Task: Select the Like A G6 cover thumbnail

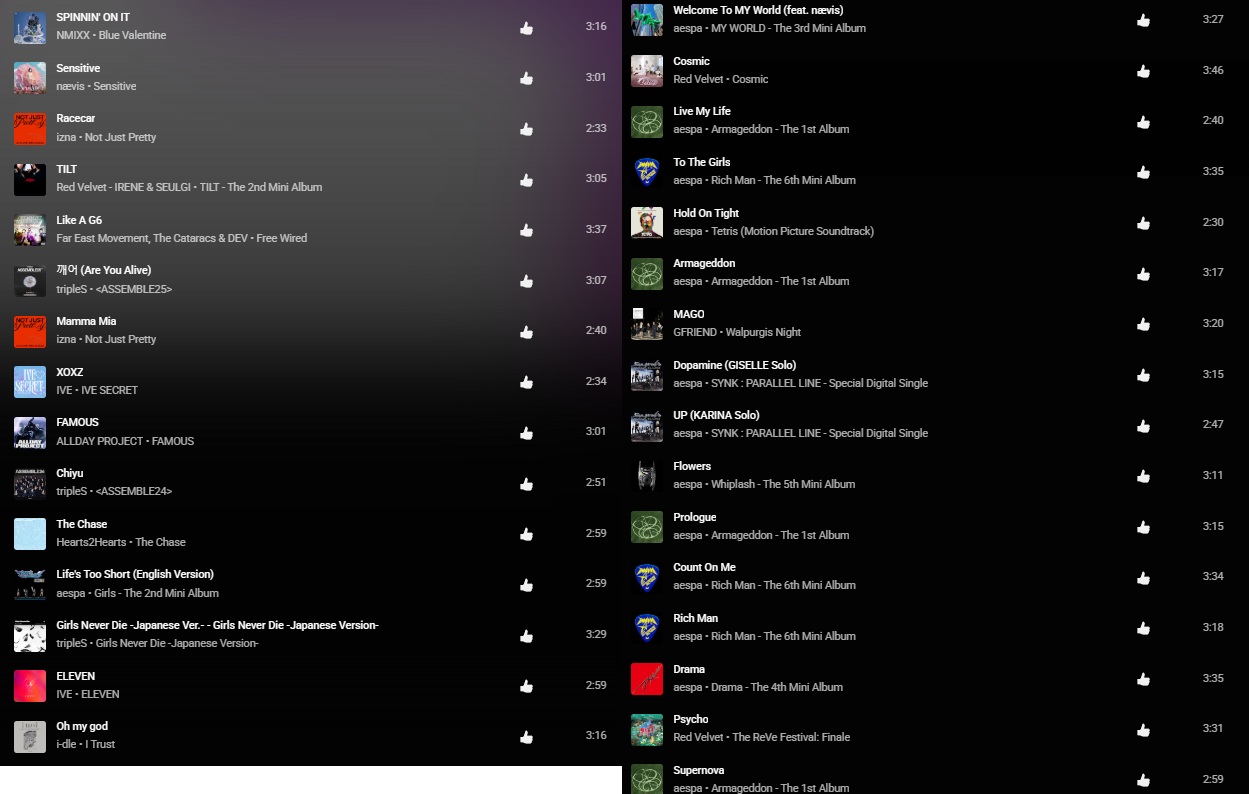Action: tap(30, 230)
